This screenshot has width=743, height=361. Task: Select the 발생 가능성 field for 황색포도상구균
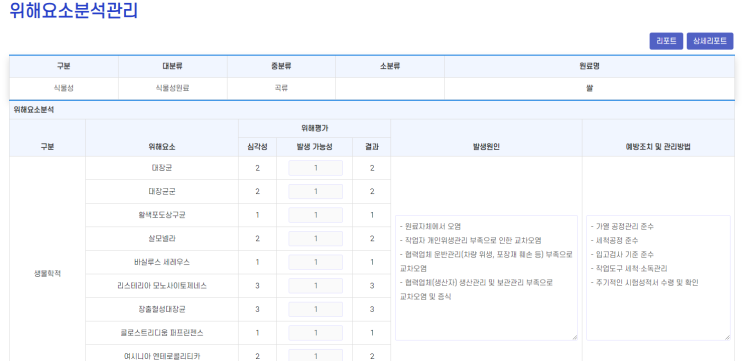tap(316, 215)
